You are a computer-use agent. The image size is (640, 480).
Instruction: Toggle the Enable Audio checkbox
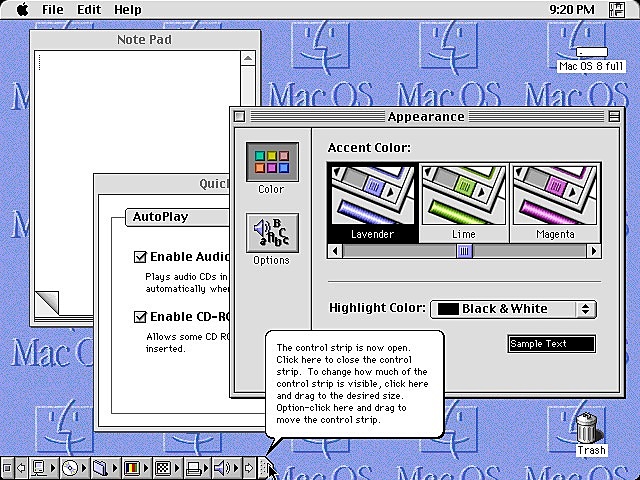[140, 257]
